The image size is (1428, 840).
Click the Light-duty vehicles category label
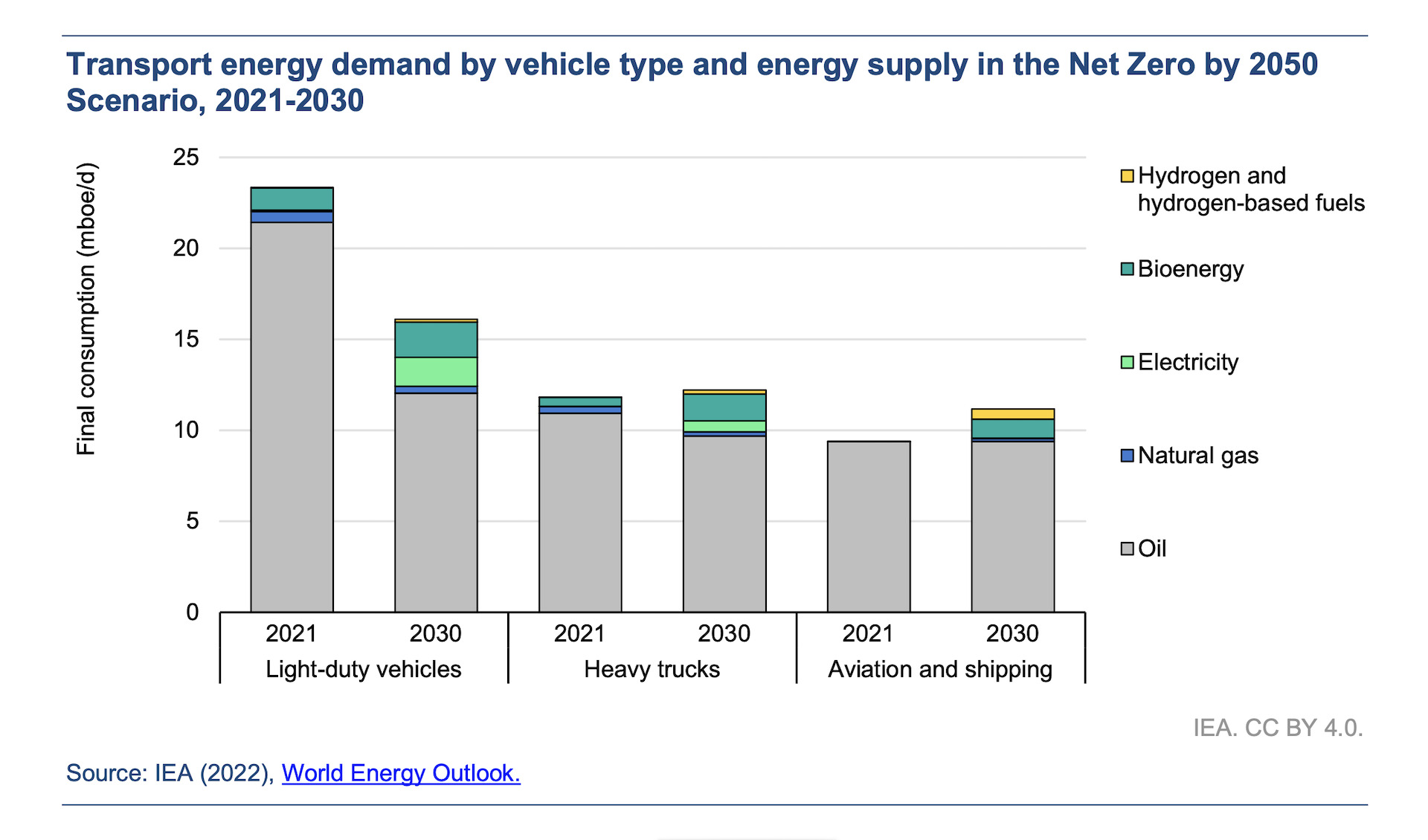point(363,669)
